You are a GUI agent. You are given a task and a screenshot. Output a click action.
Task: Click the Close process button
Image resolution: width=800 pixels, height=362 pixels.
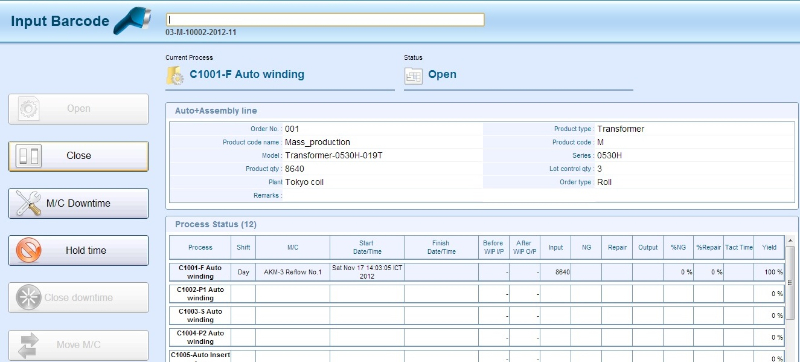pyautogui.click(x=79, y=156)
